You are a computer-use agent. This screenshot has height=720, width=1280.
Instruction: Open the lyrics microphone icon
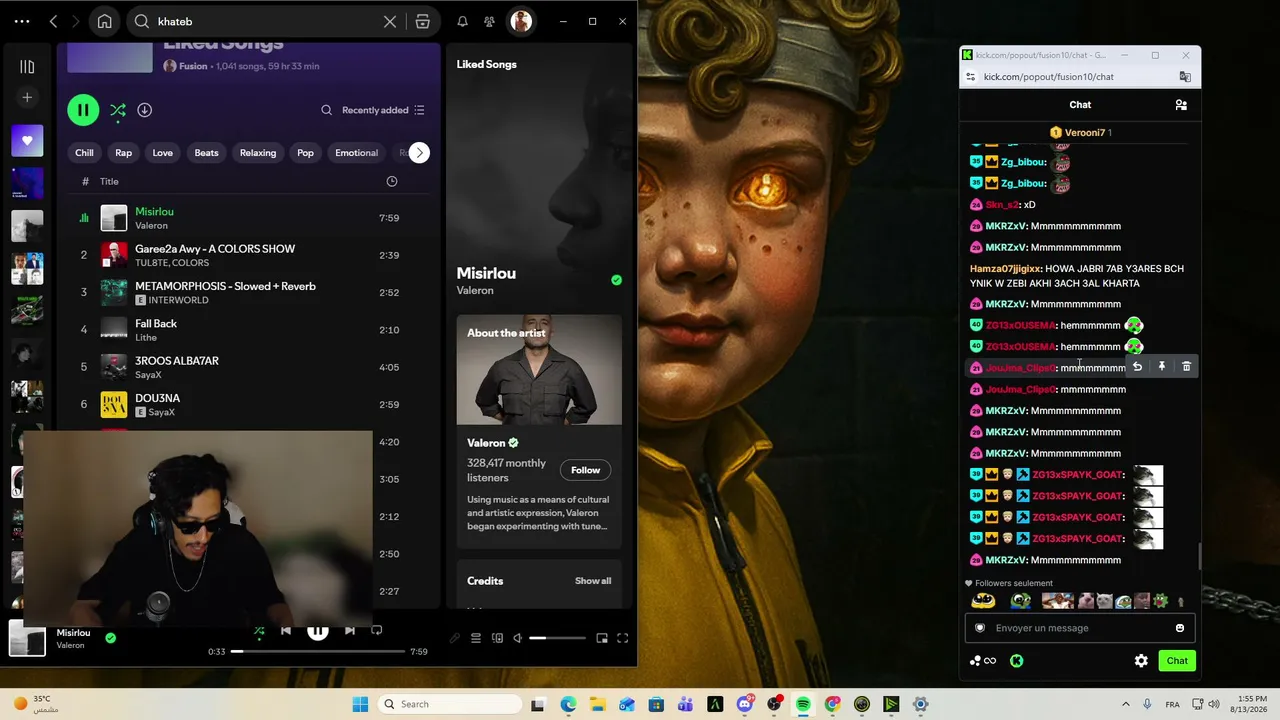pyautogui.click(x=455, y=638)
